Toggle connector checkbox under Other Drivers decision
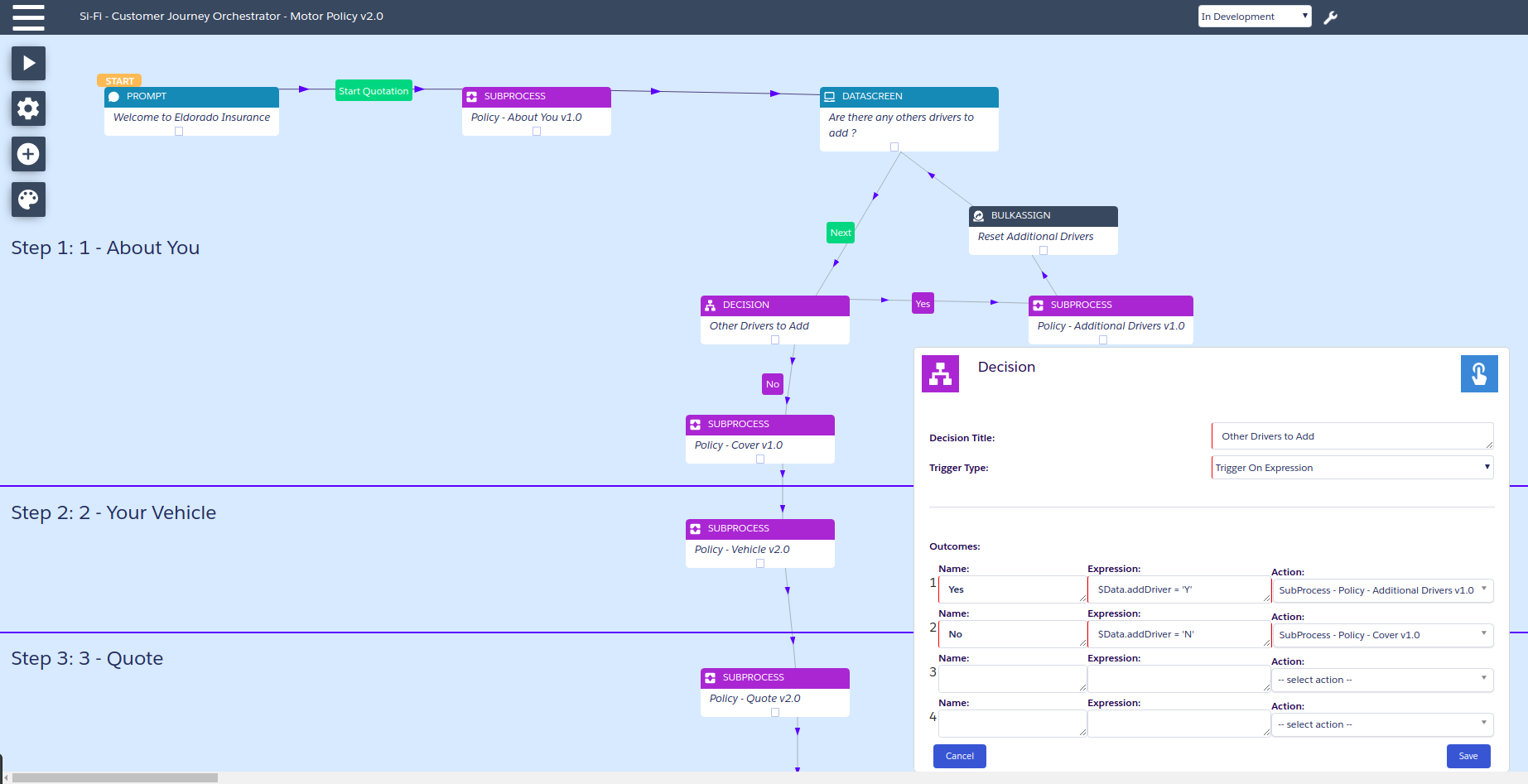 [x=775, y=340]
